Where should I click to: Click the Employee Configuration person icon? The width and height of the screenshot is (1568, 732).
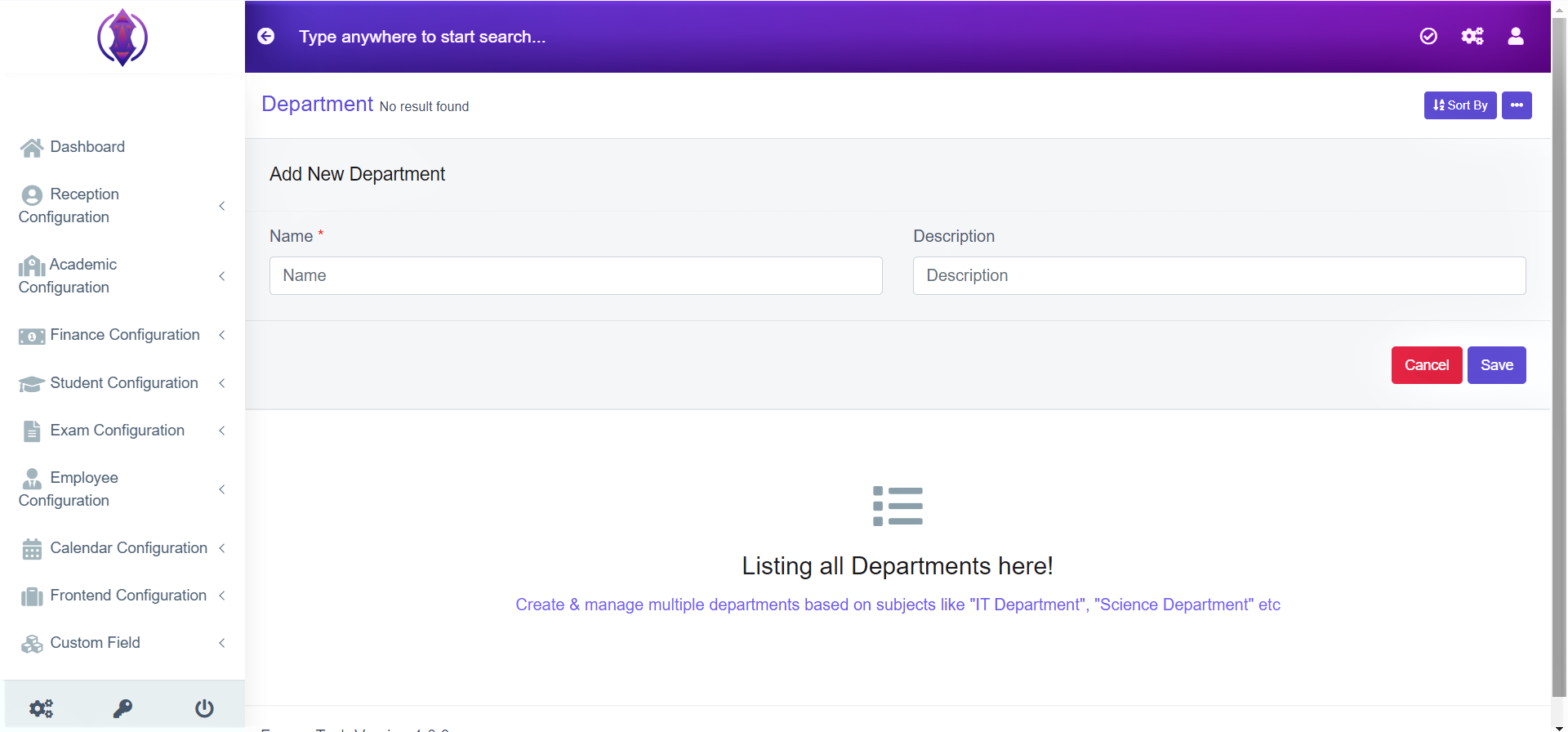(x=32, y=479)
